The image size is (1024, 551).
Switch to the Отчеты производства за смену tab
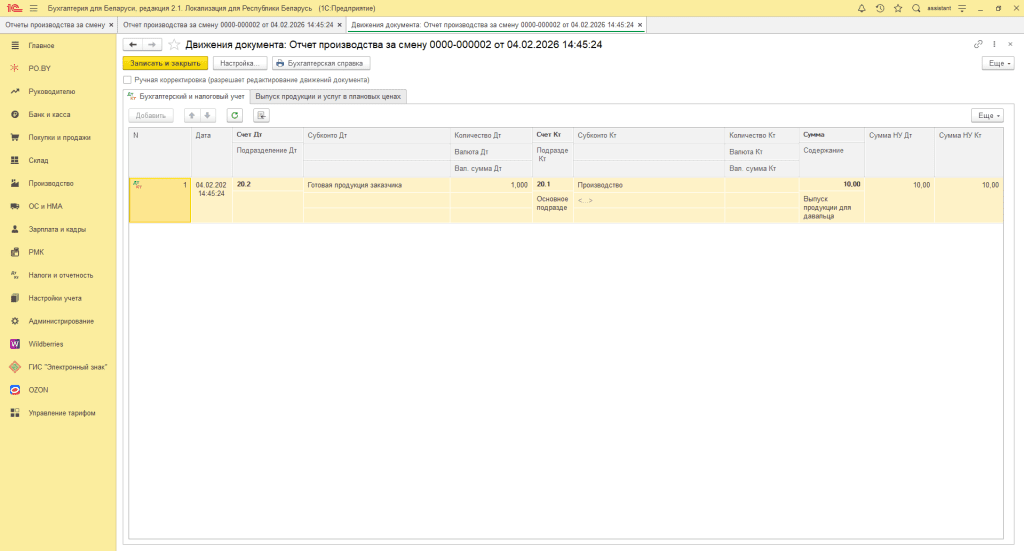[56, 24]
